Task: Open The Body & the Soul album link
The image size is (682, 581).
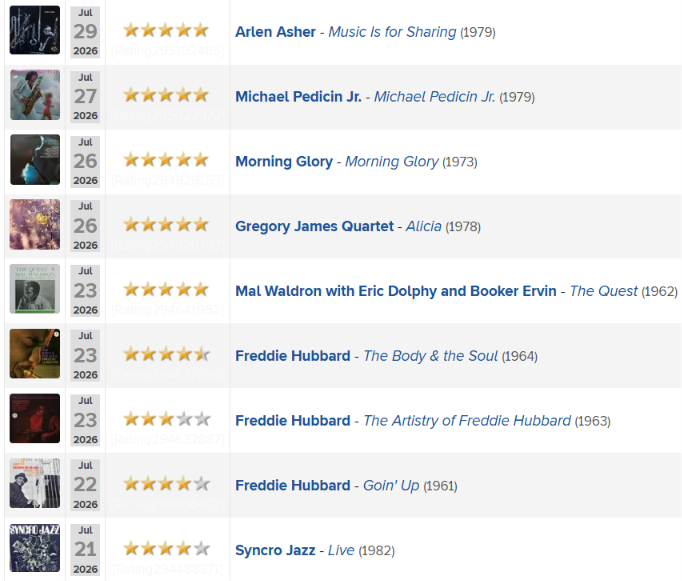Action: pyautogui.click(x=431, y=356)
